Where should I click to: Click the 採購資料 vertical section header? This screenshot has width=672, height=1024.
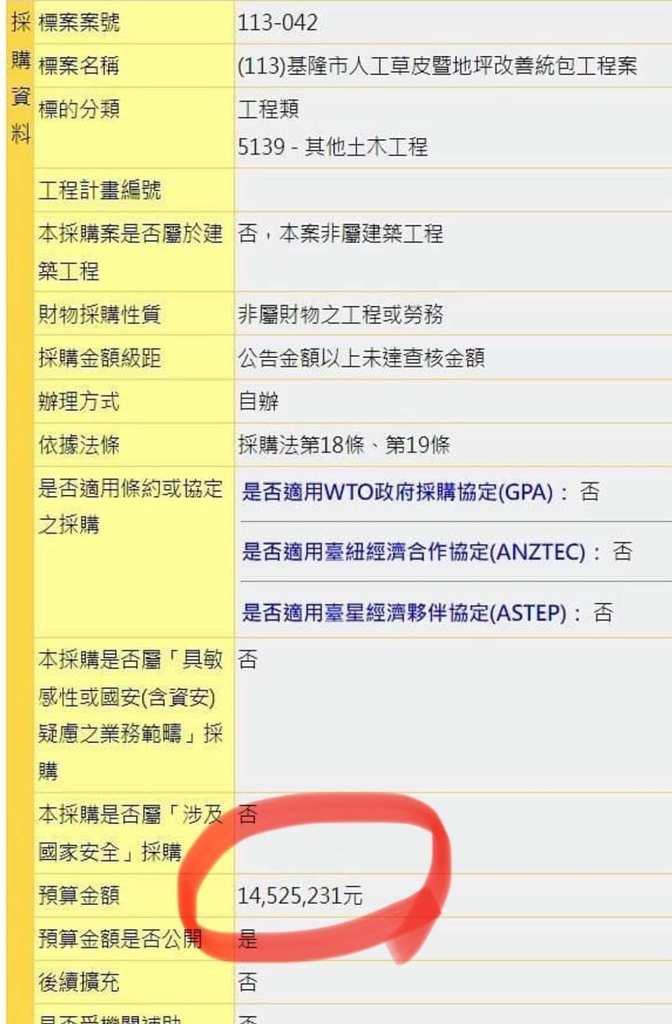[20, 78]
